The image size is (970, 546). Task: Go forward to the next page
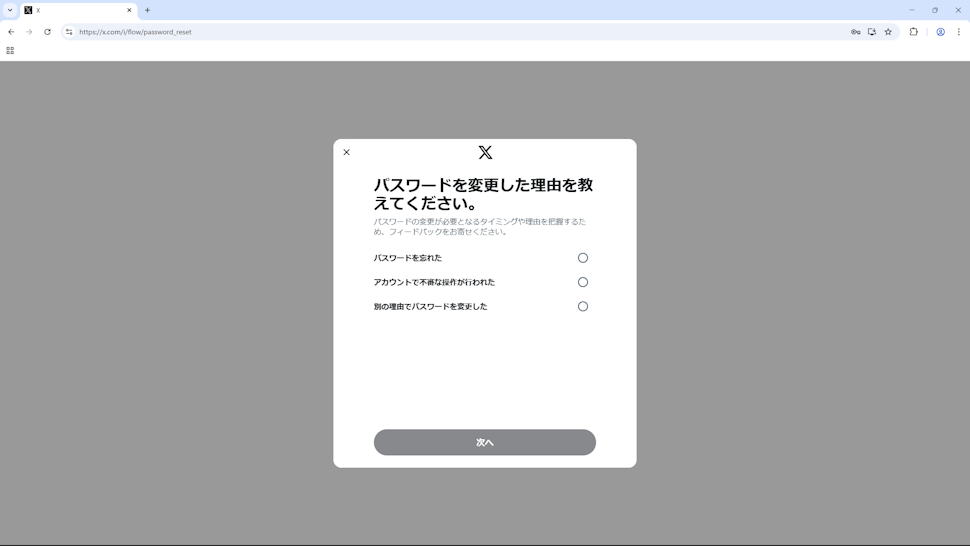coord(29,32)
